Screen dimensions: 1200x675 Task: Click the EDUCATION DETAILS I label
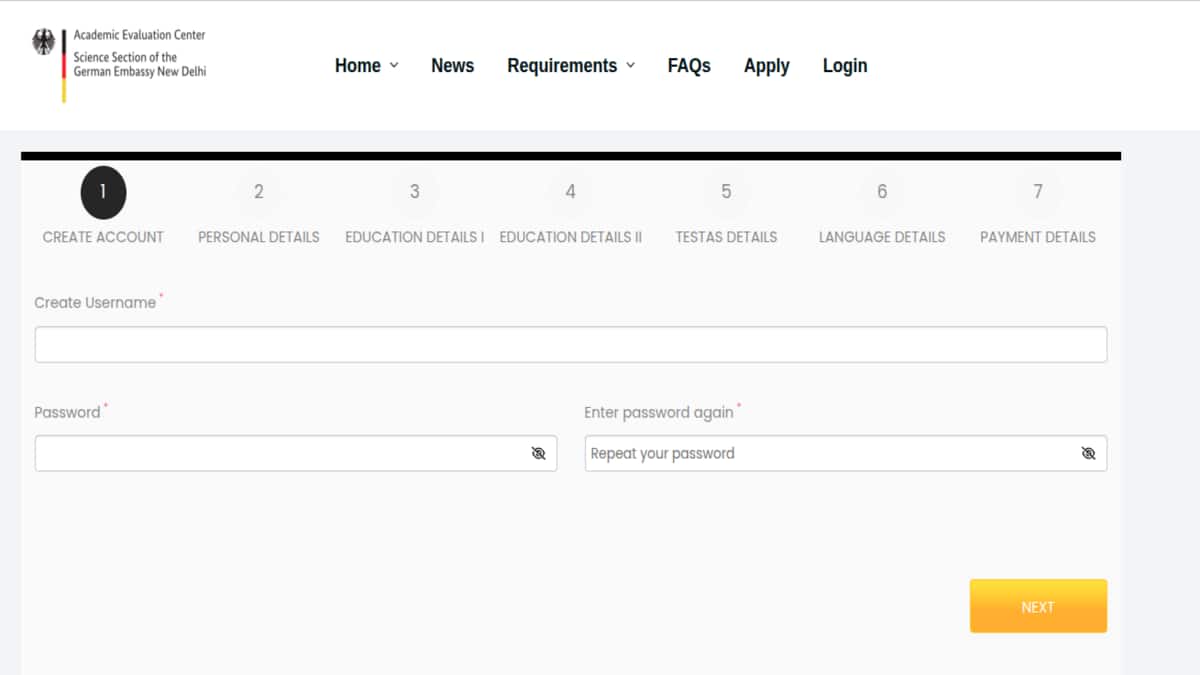click(415, 237)
